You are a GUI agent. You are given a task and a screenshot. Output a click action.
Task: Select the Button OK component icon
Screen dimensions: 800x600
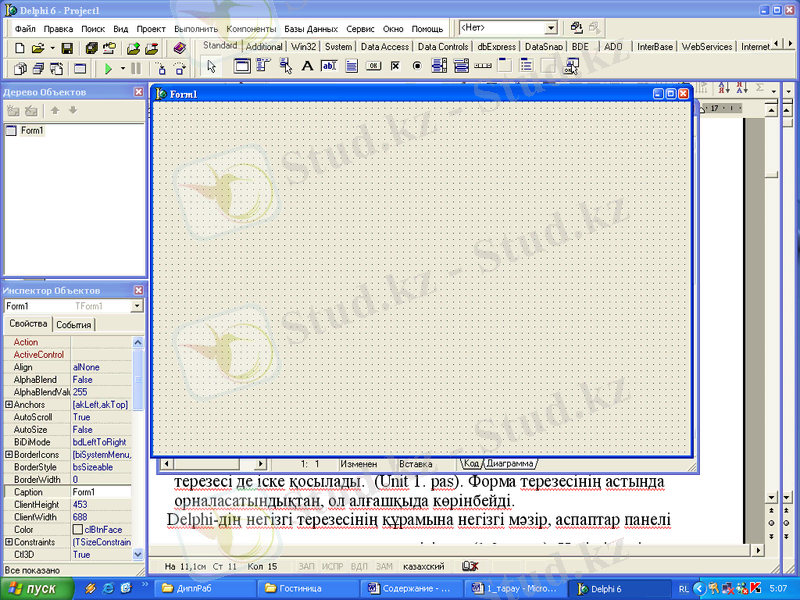(373, 66)
